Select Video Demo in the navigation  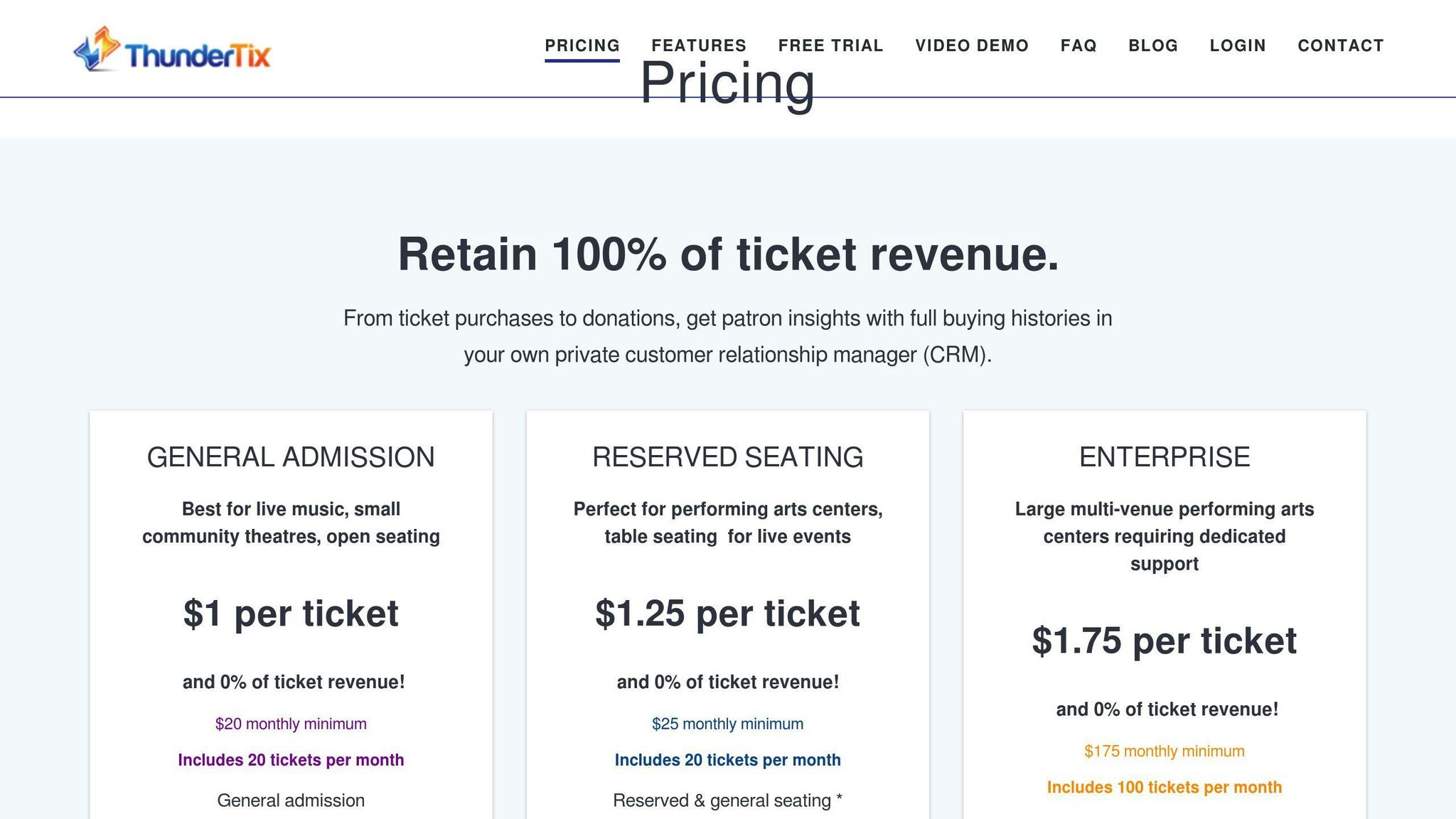pyautogui.click(x=972, y=45)
